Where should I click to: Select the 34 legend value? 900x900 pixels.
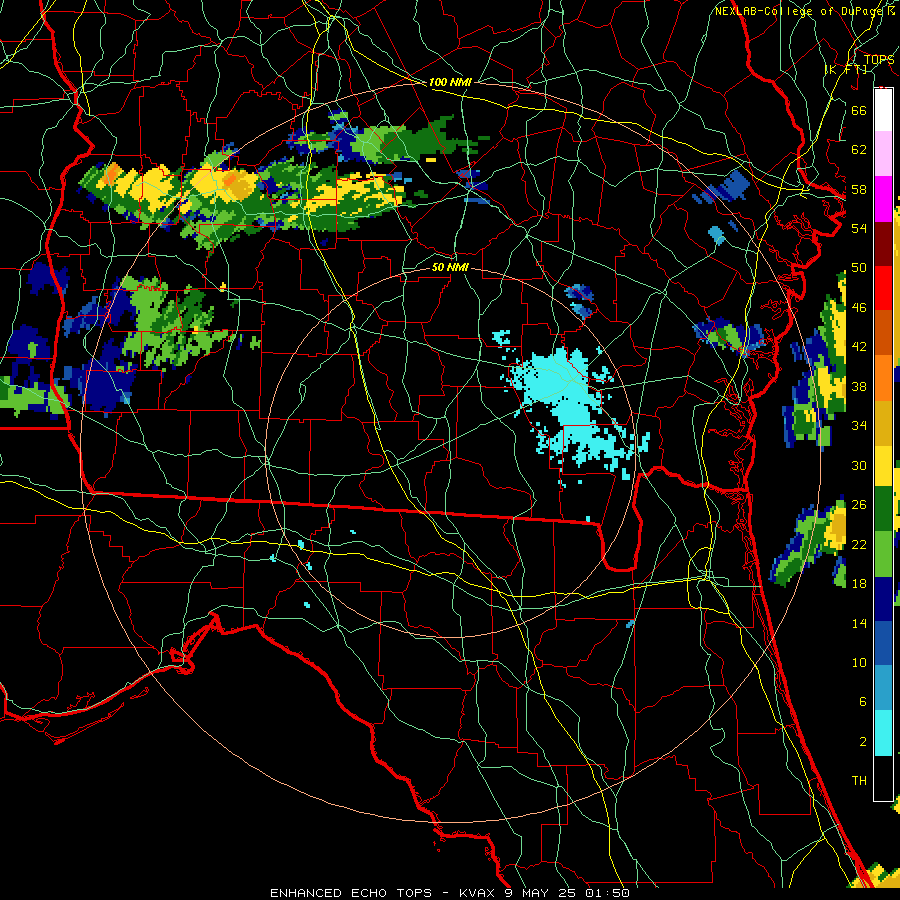pos(859,426)
